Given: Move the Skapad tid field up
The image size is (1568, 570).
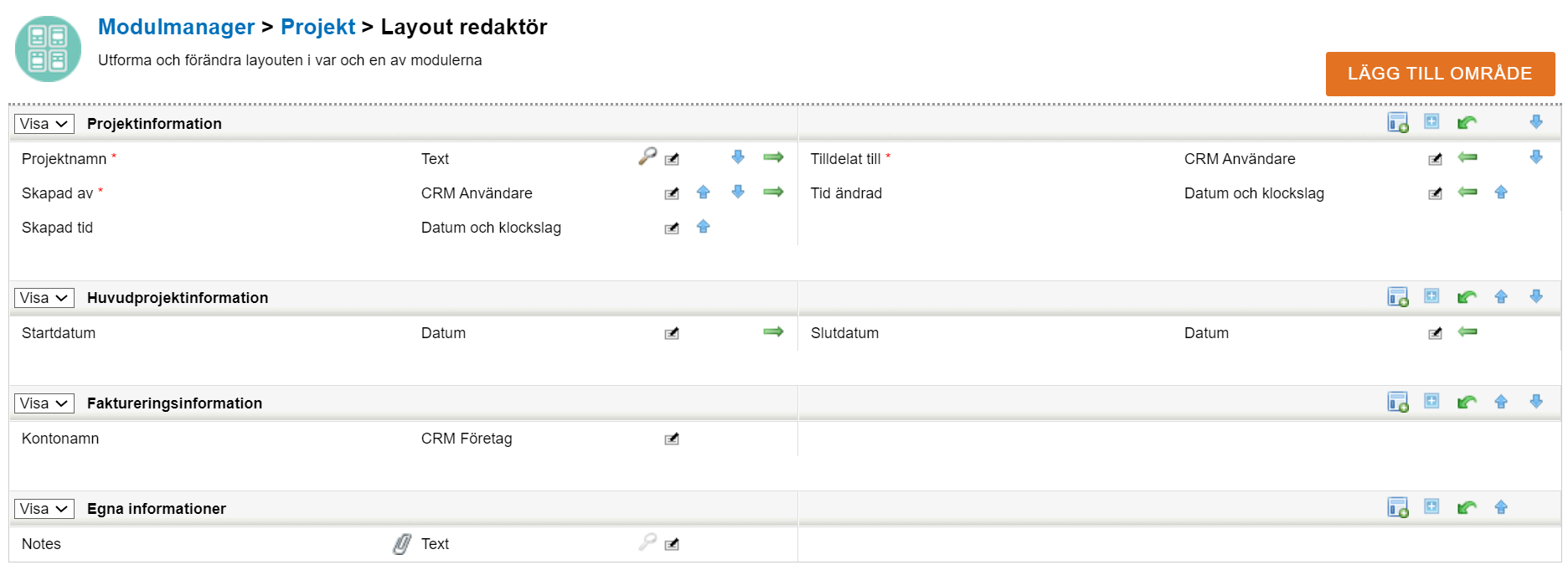Looking at the screenshot, I should (704, 227).
